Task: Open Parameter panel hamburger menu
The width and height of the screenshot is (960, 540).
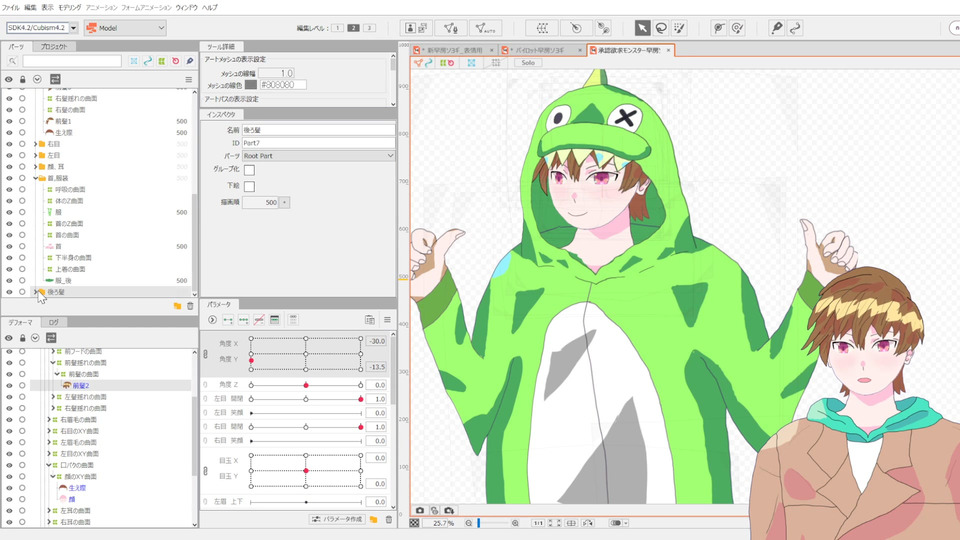Action: coord(387,320)
